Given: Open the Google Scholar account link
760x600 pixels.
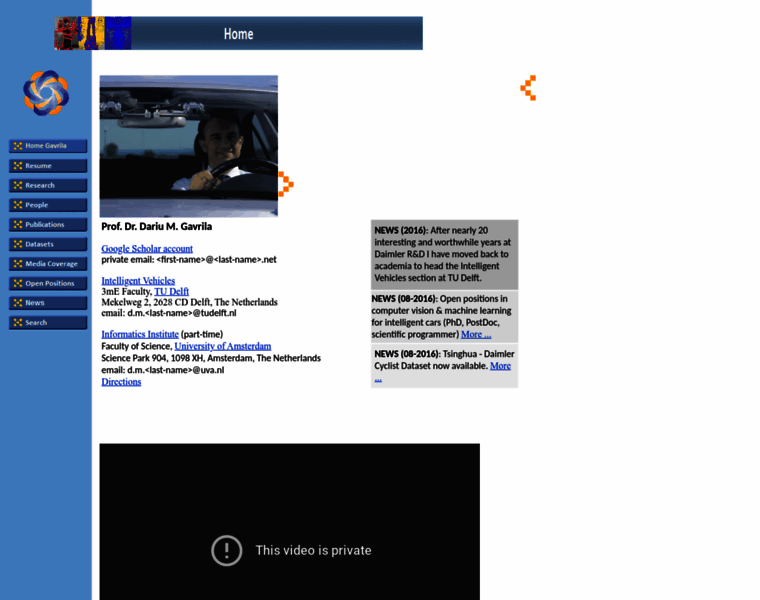Looking at the screenshot, I should (147, 249).
